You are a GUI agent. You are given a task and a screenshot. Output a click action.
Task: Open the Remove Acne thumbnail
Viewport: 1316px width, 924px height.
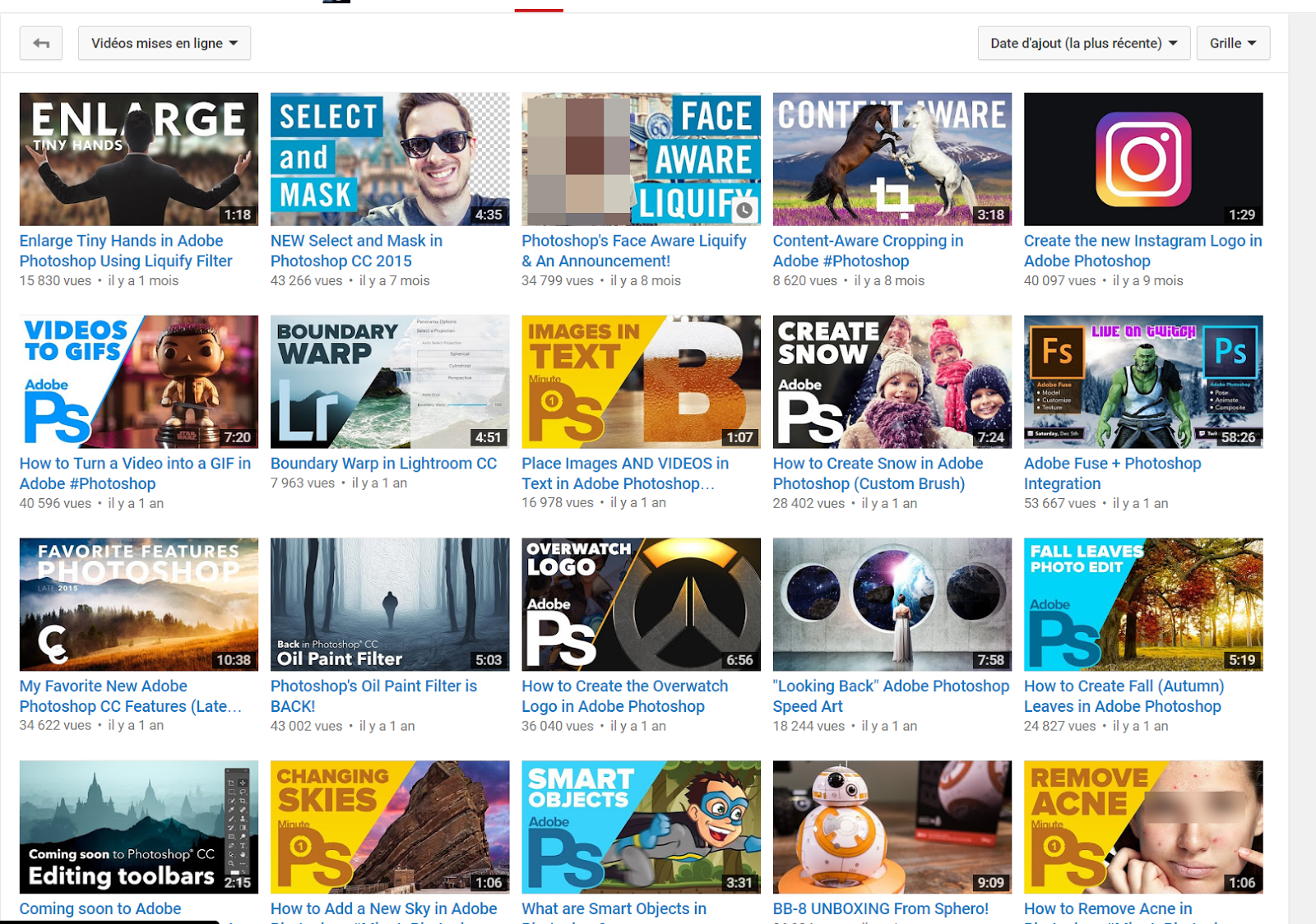(x=1143, y=827)
